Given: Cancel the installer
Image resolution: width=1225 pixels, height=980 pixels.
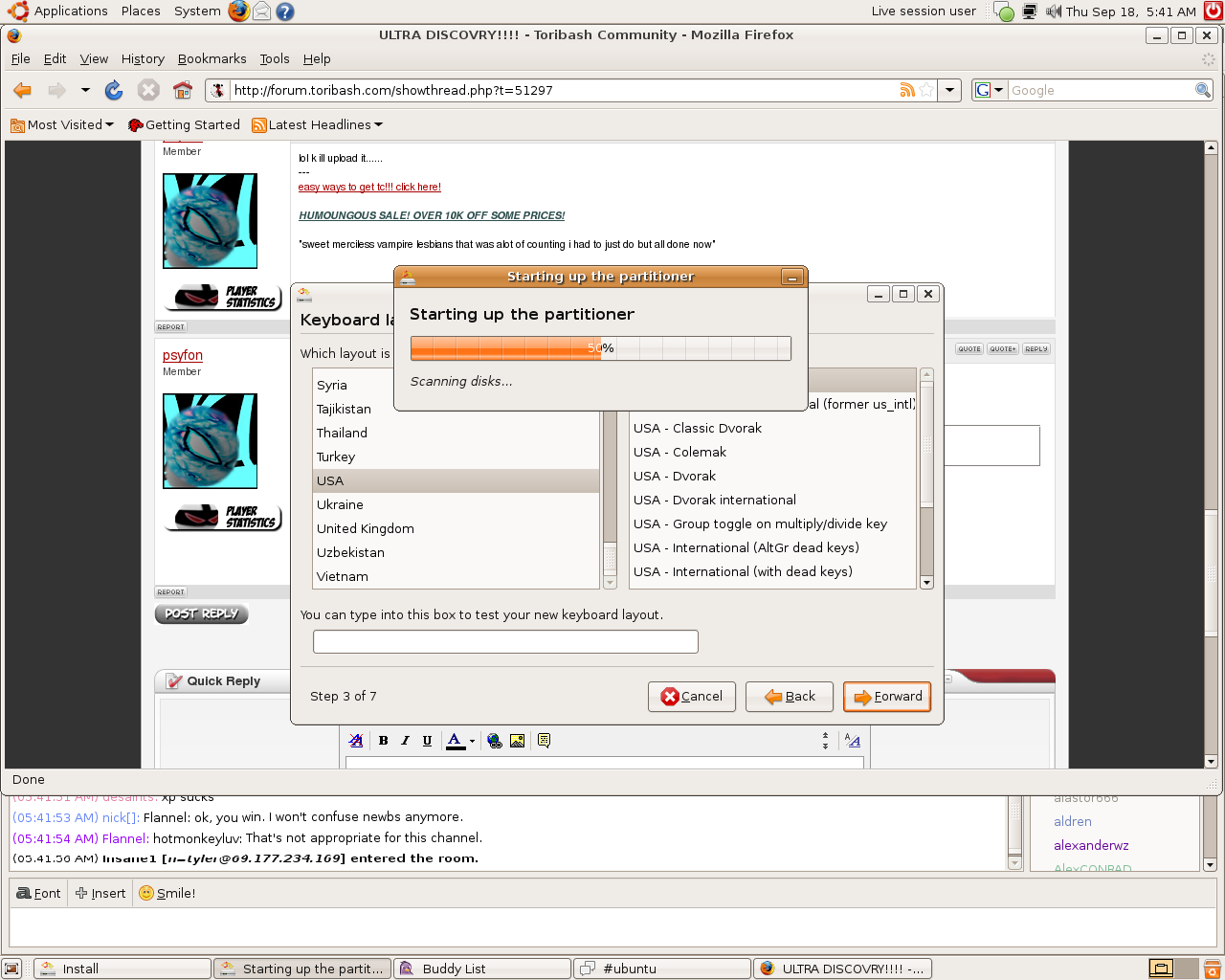Looking at the screenshot, I should tap(692, 697).
